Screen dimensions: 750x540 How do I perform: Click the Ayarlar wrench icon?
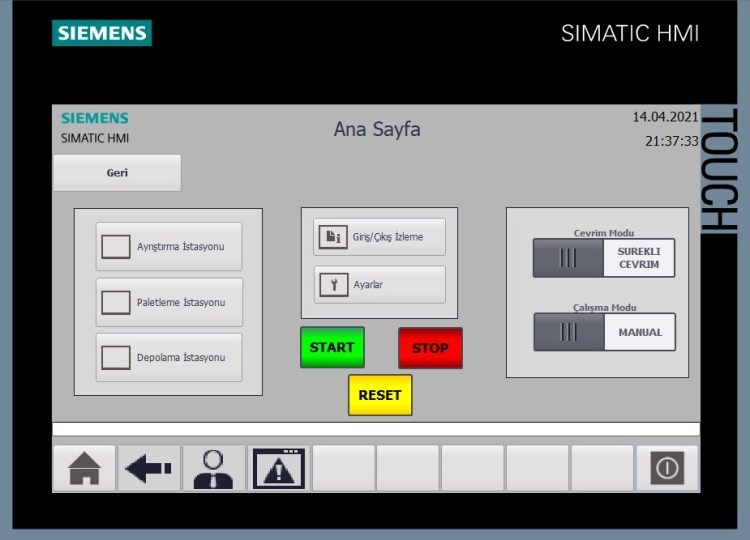tap(332, 285)
